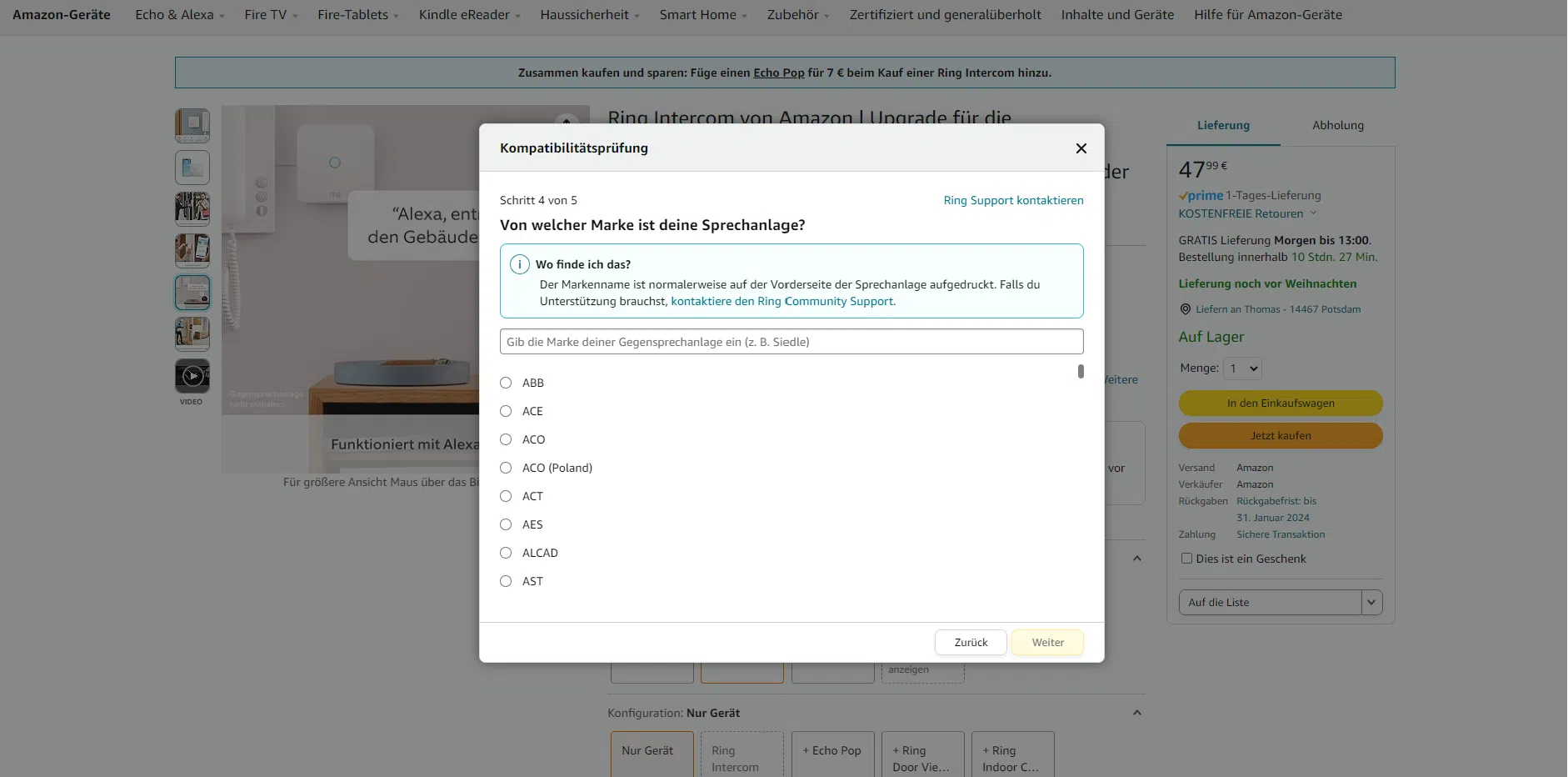Select the '+ Echo Pop' configuration option
Screen dimensions: 1568x777
(833, 754)
